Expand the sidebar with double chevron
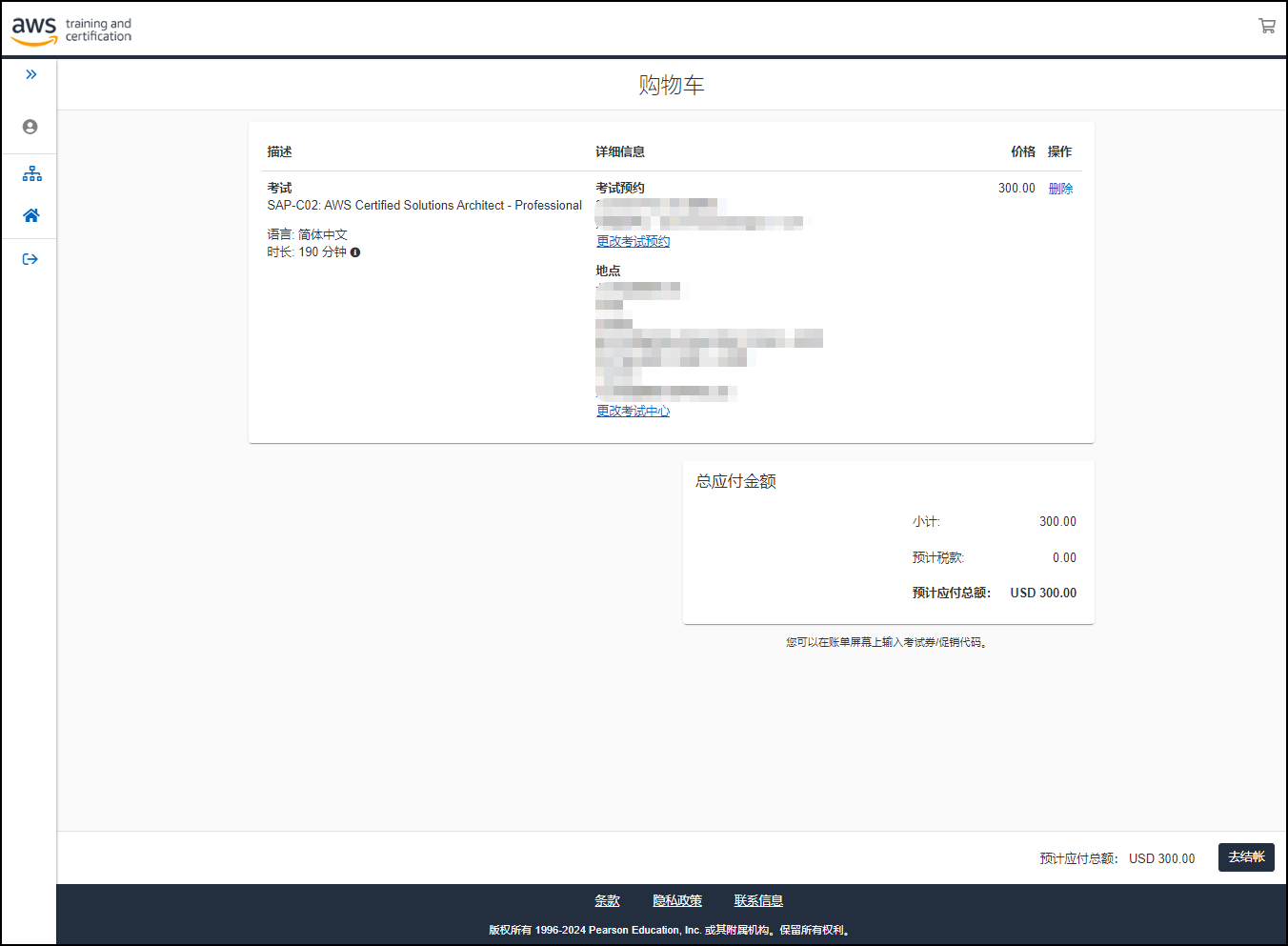This screenshot has width=1288, height=946. (x=30, y=74)
